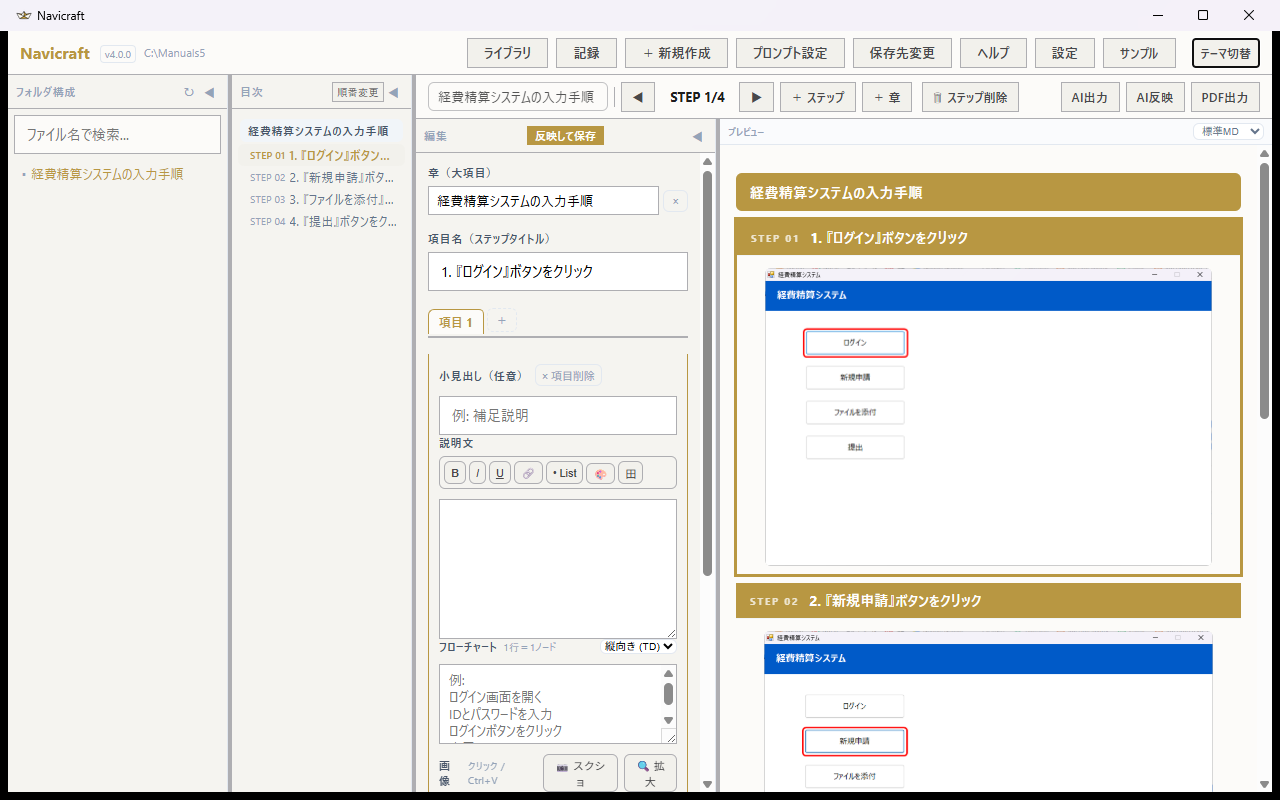Click the STEP 02 preview screenshot

tap(988, 711)
